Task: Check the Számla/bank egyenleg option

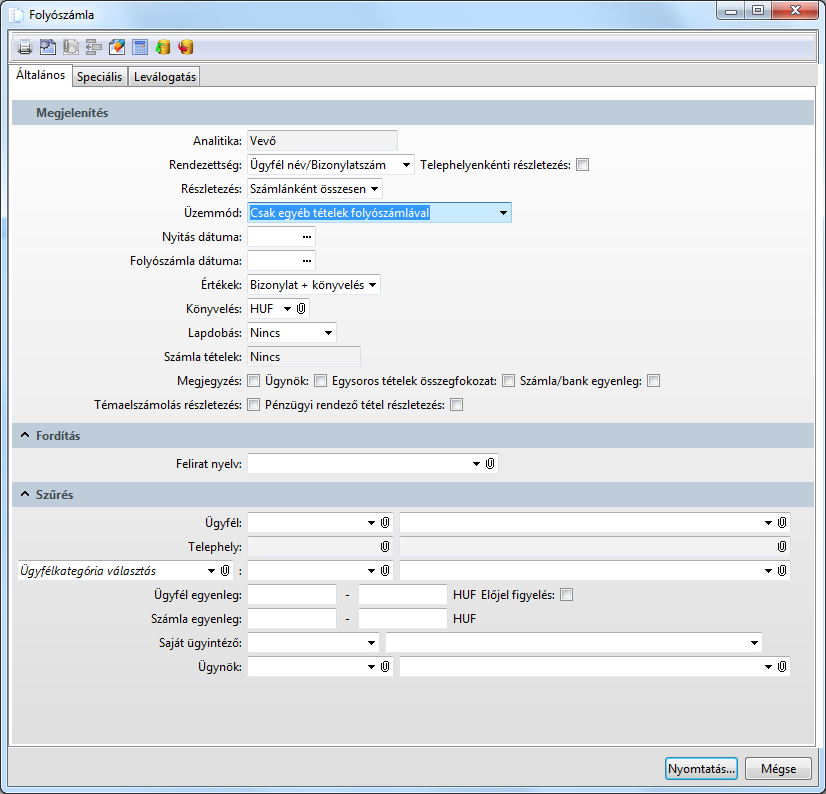Action: tap(653, 381)
